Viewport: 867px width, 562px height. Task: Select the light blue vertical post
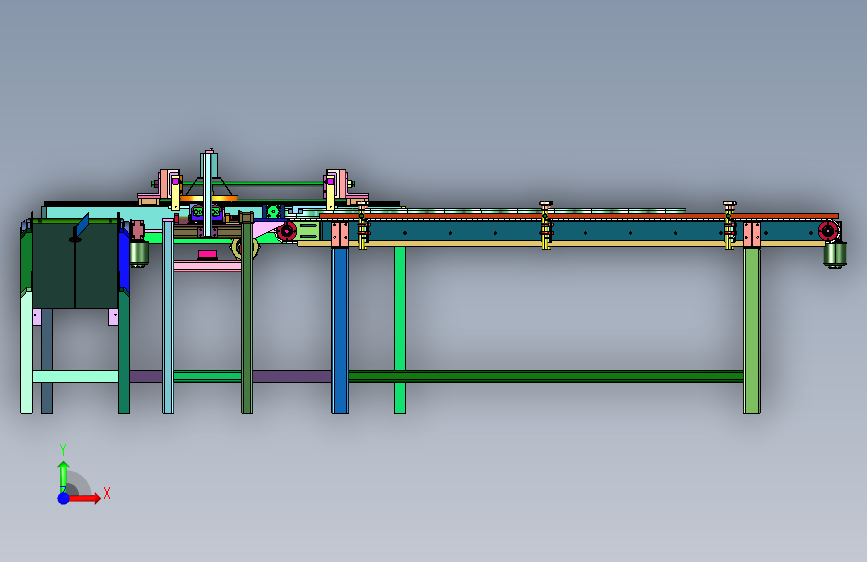tap(168, 316)
